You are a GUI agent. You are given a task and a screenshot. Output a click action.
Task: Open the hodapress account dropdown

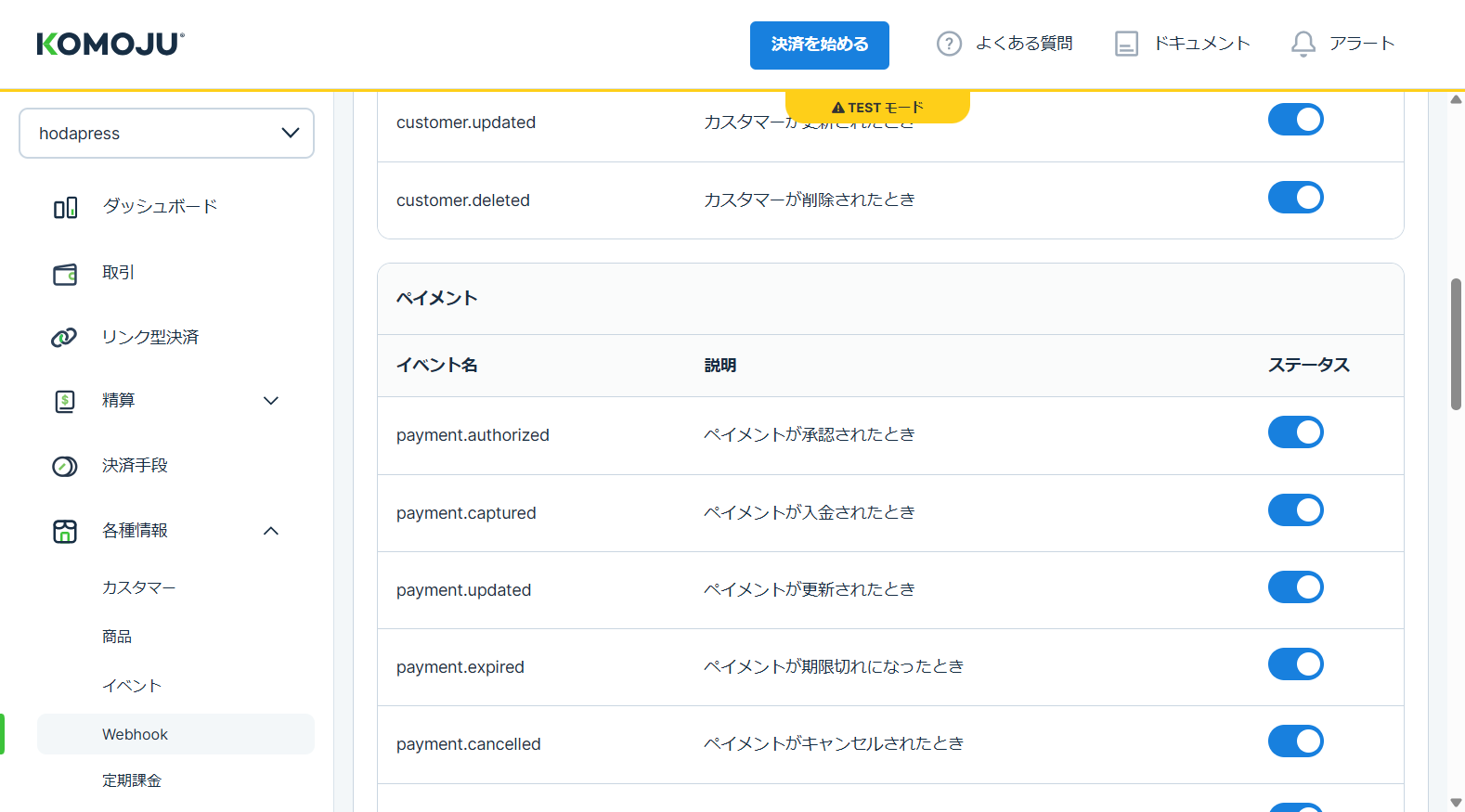(x=167, y=134)
